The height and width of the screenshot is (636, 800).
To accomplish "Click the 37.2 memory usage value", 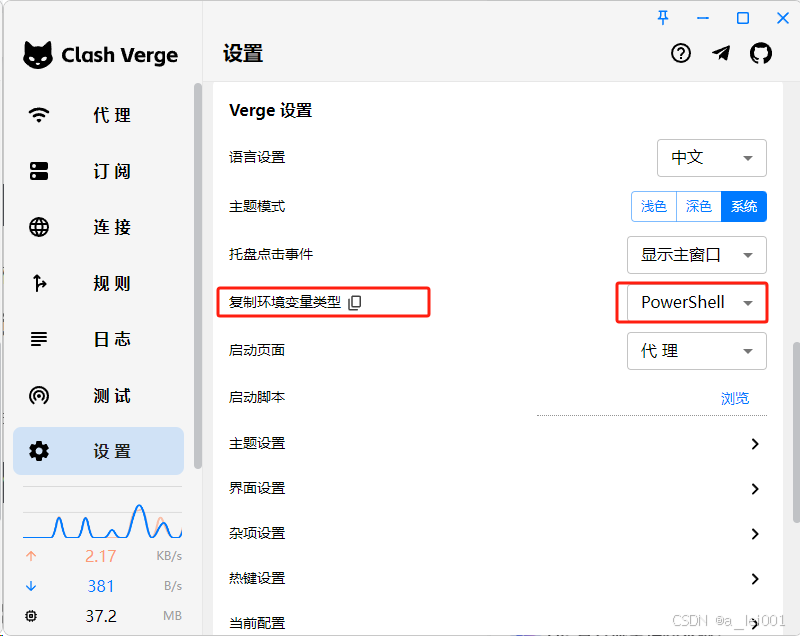I will point(101,616).
